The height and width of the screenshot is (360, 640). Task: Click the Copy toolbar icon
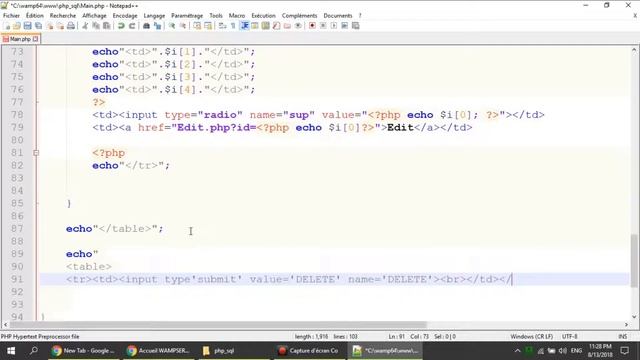point(96,26)
